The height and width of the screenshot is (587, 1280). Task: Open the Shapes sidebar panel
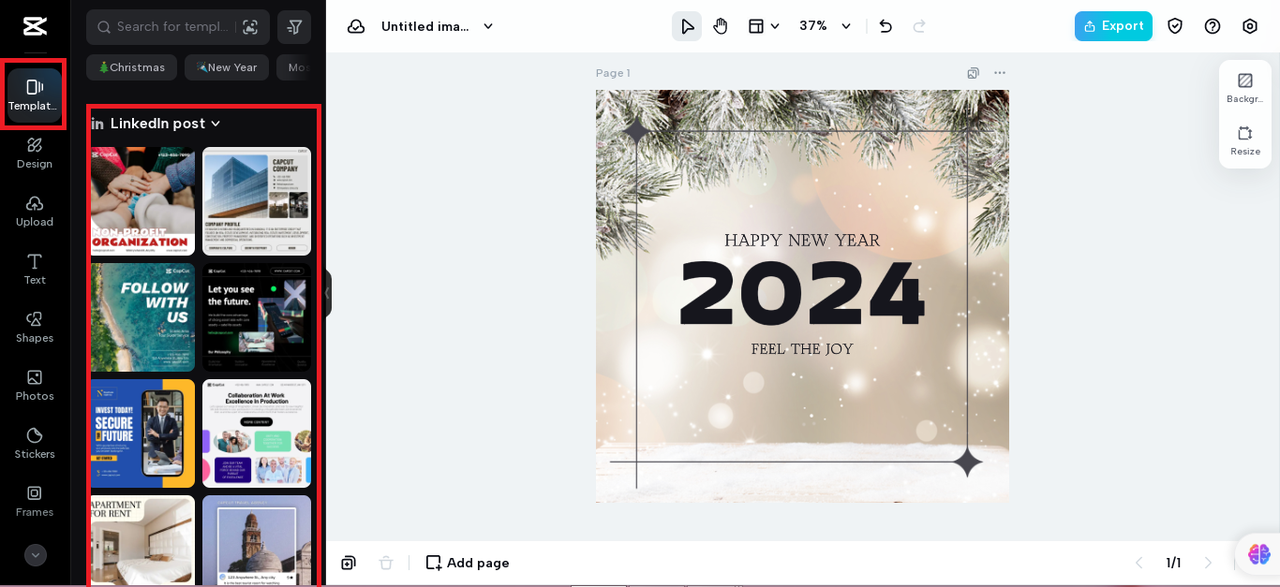(34, 327)
